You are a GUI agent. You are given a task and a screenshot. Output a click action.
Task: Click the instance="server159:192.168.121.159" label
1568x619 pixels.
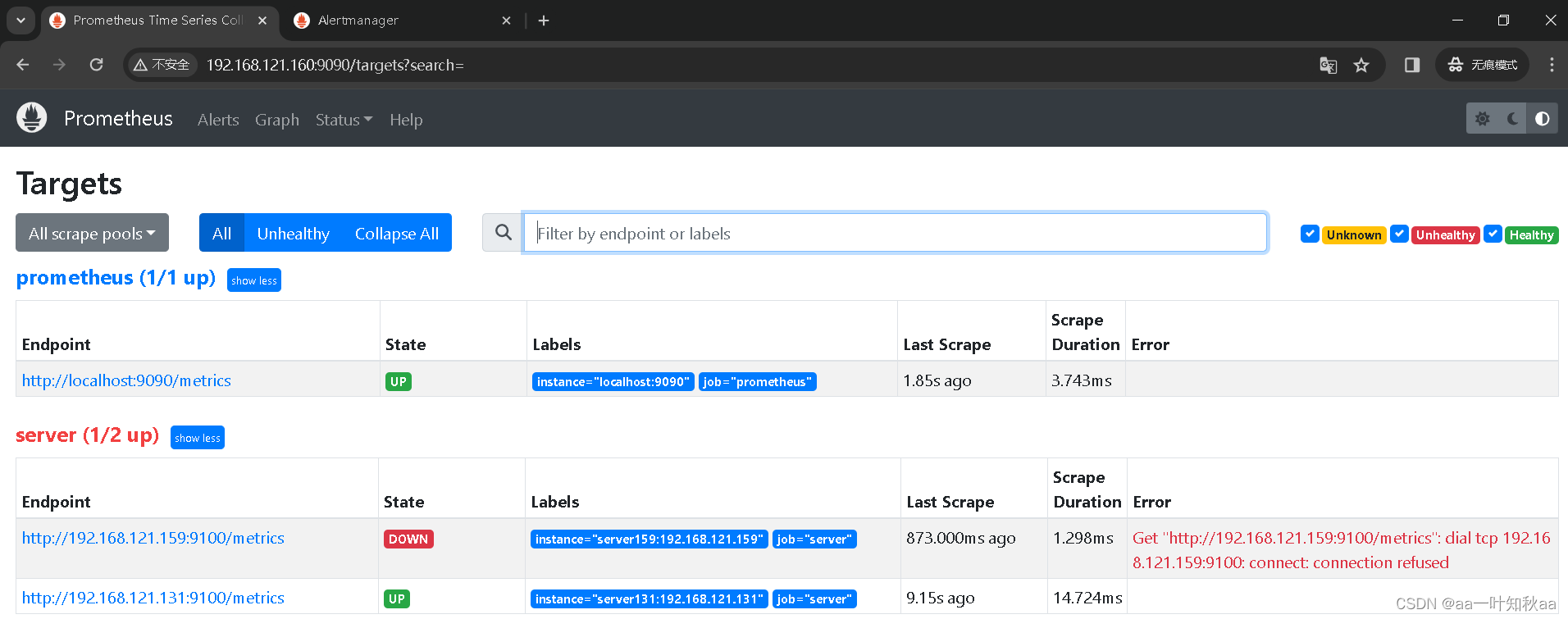[649, 539]
